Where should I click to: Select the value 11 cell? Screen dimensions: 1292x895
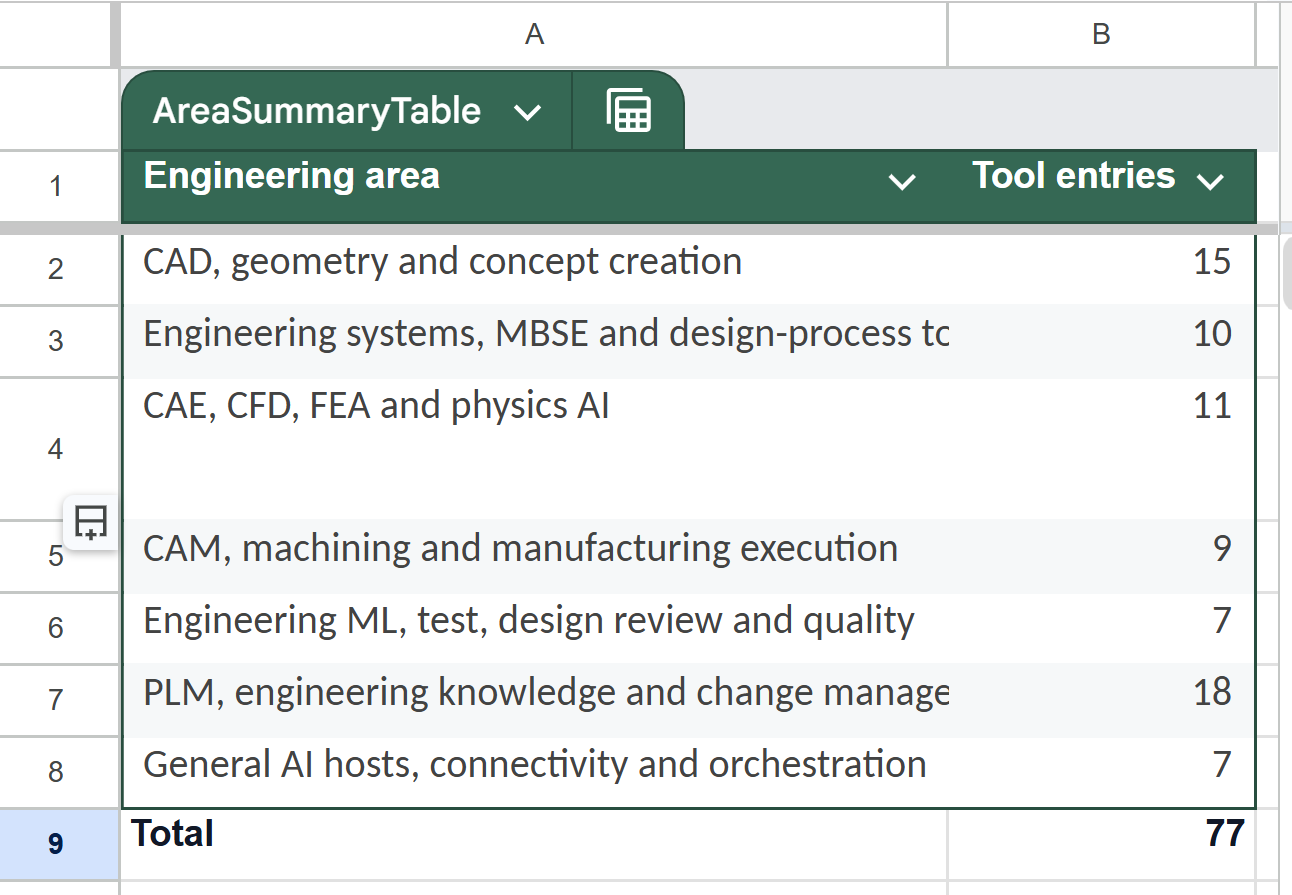click(1101, 449)
